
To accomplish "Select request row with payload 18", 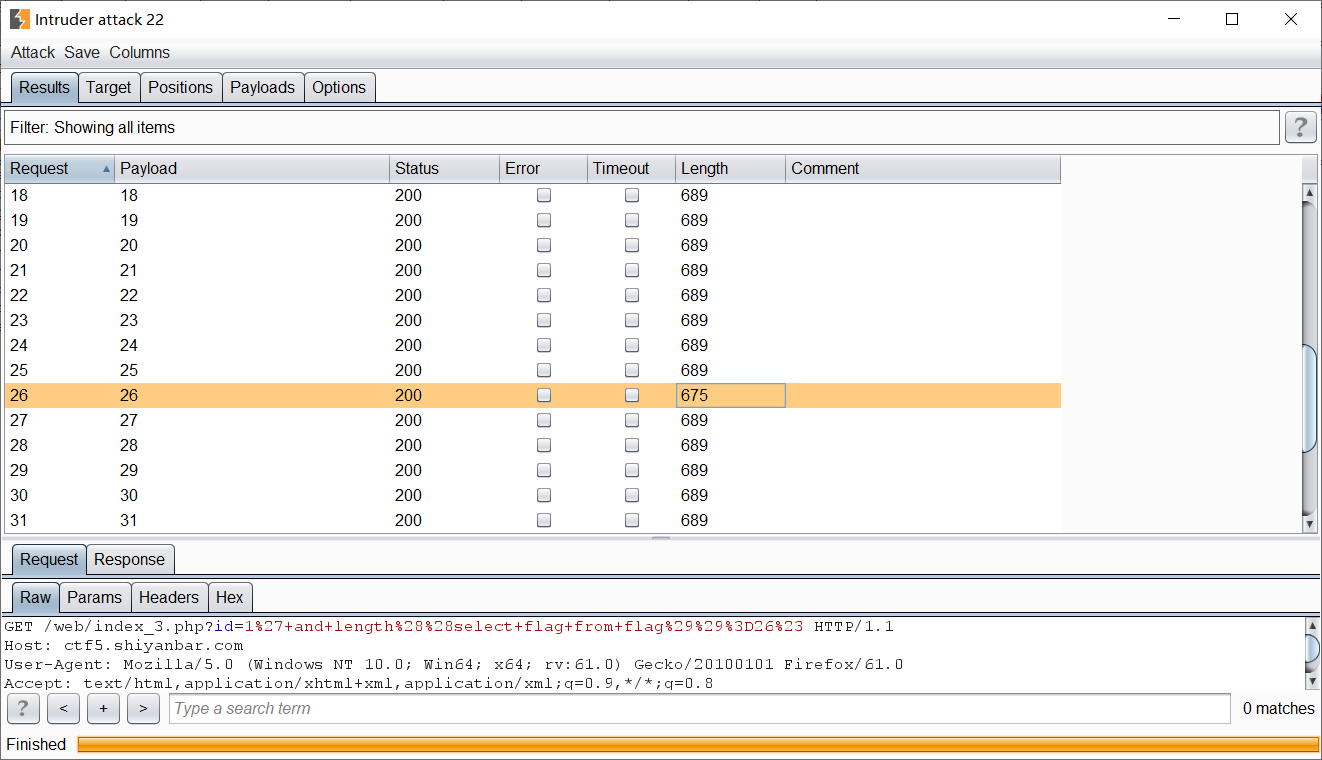I will (532, 196).
